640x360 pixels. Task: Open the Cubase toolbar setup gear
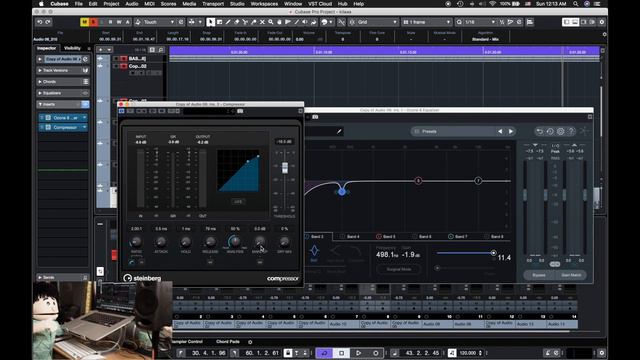[602, 22]
